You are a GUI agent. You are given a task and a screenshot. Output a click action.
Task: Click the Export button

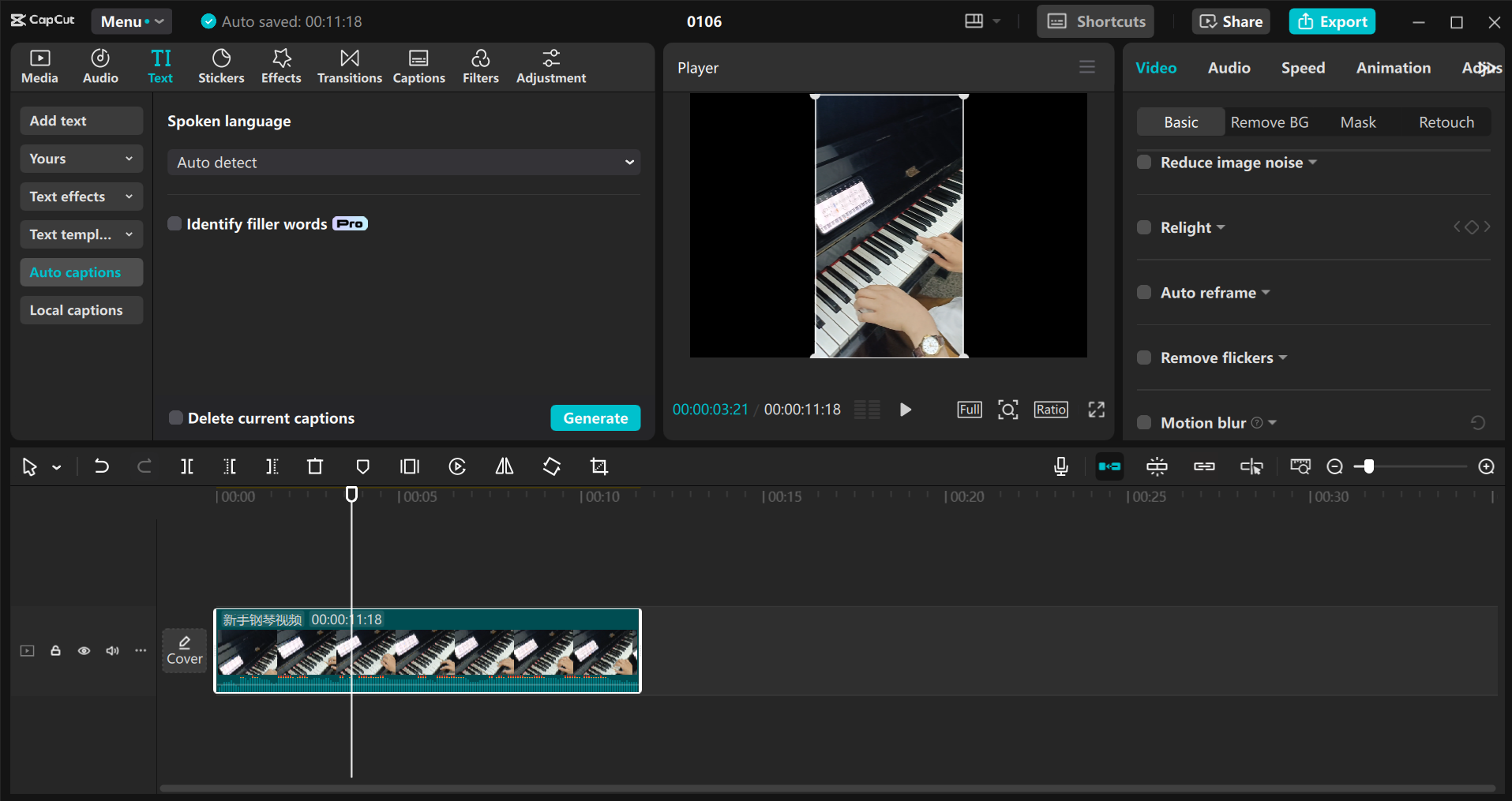point(1332,21)
